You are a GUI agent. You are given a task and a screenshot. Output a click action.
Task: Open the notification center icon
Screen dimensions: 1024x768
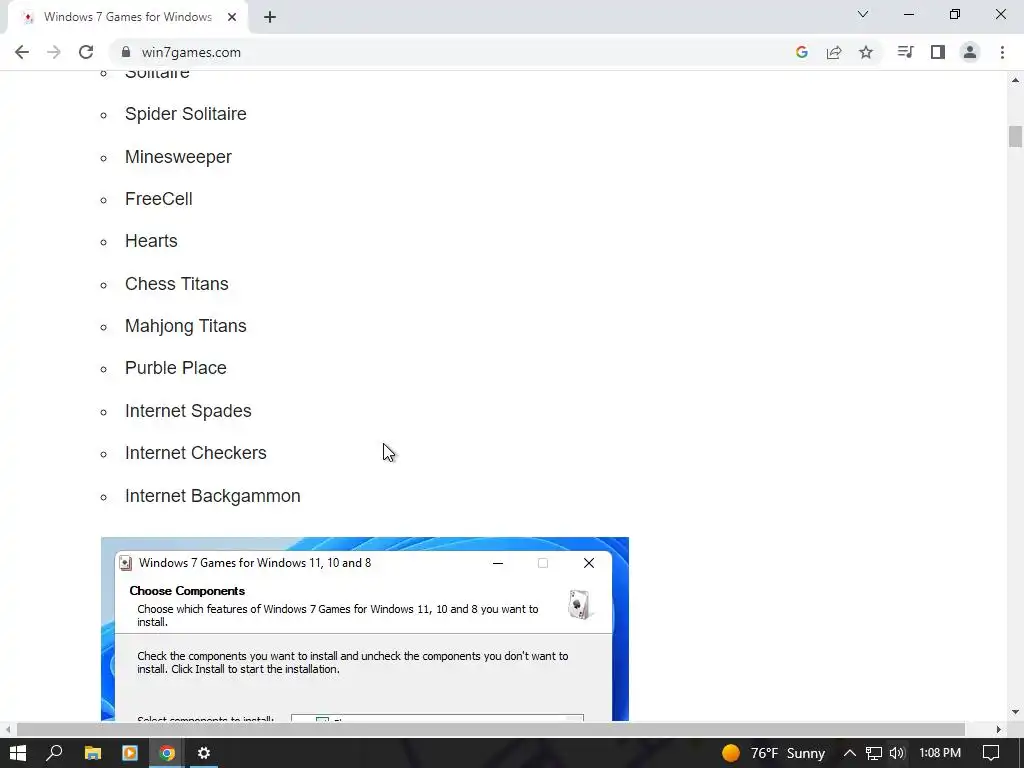tap(991, 753)
